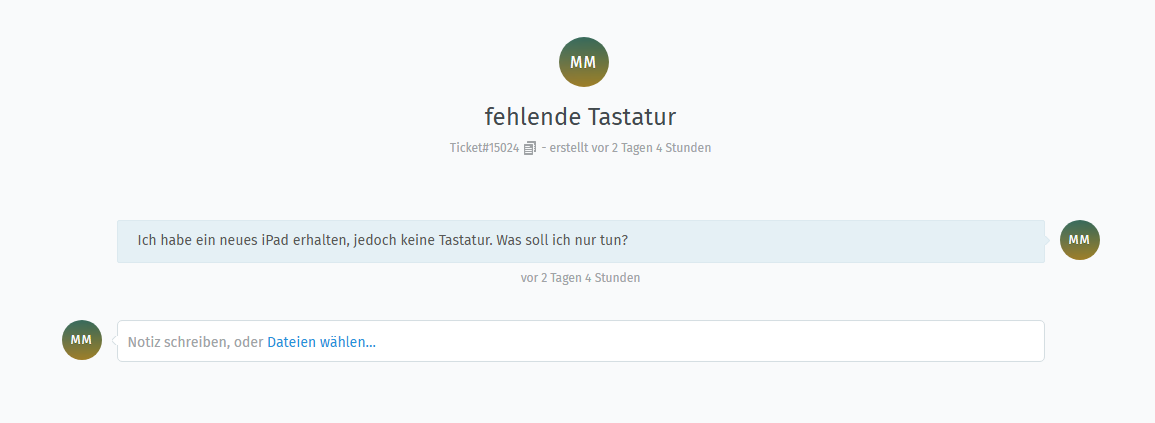Click timestamp below the customer message
The width and height of the screenshot is (1155, 423).
tap(580, 278)
